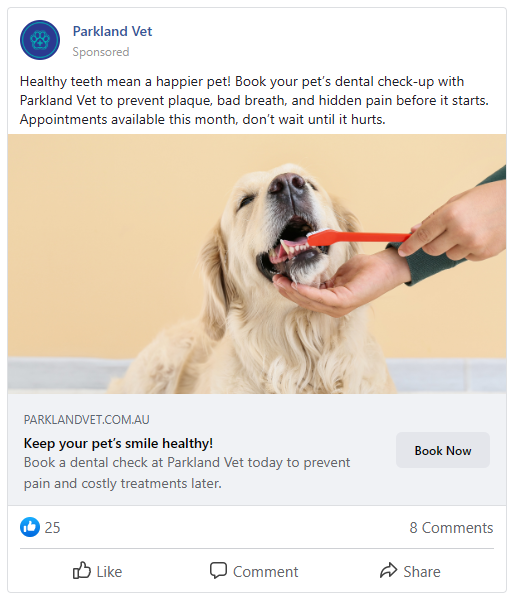Click the Book Now button

coord(443,450)
